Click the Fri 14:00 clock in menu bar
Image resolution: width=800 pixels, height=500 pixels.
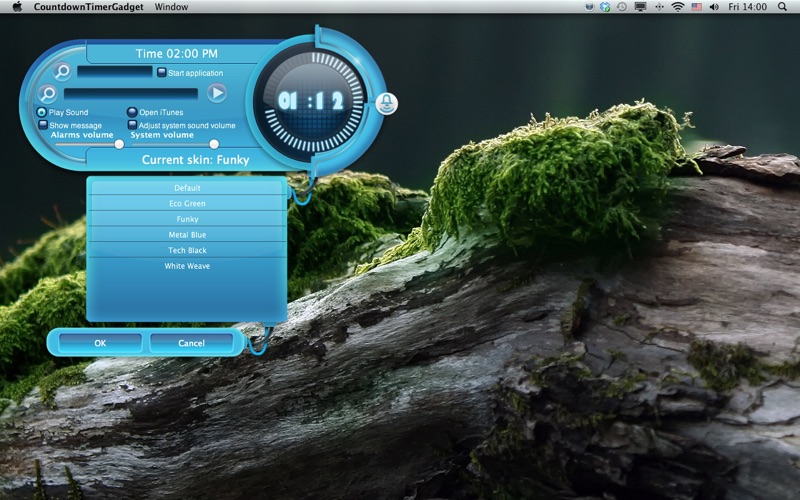(747, 7)
